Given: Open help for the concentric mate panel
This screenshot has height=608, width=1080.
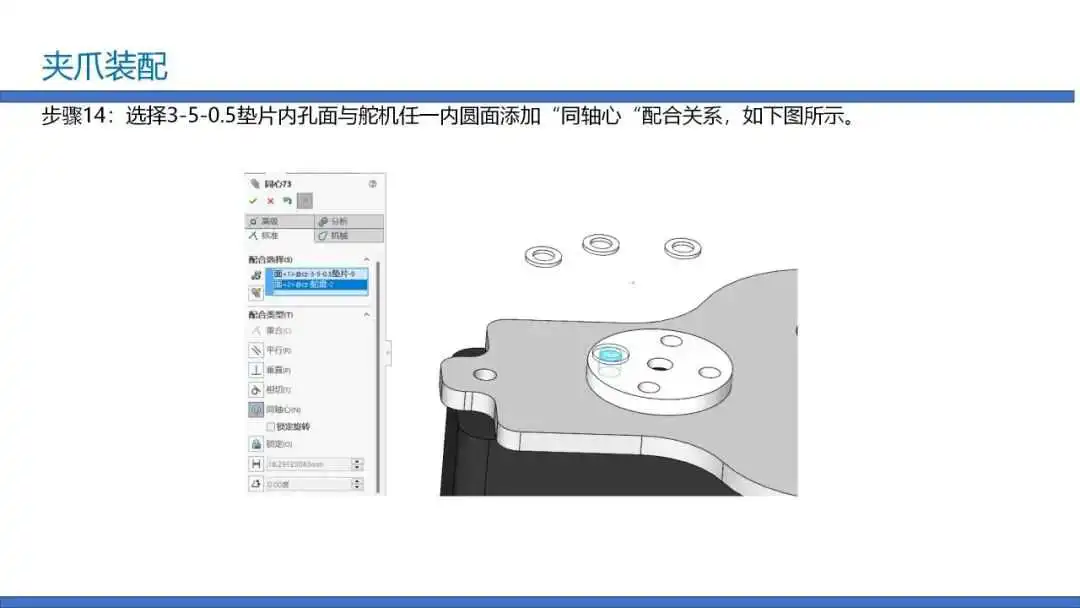Looking at the screenshot, I should [x=373, y=184].
